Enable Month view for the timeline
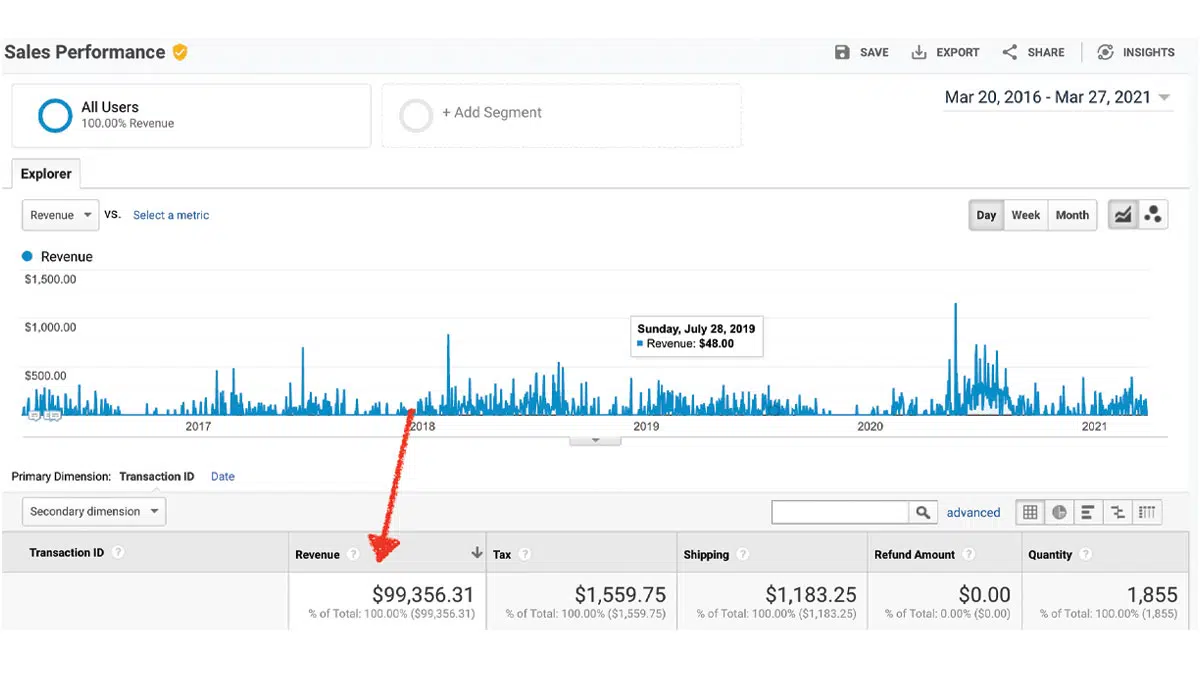 tap(1071, 214)
